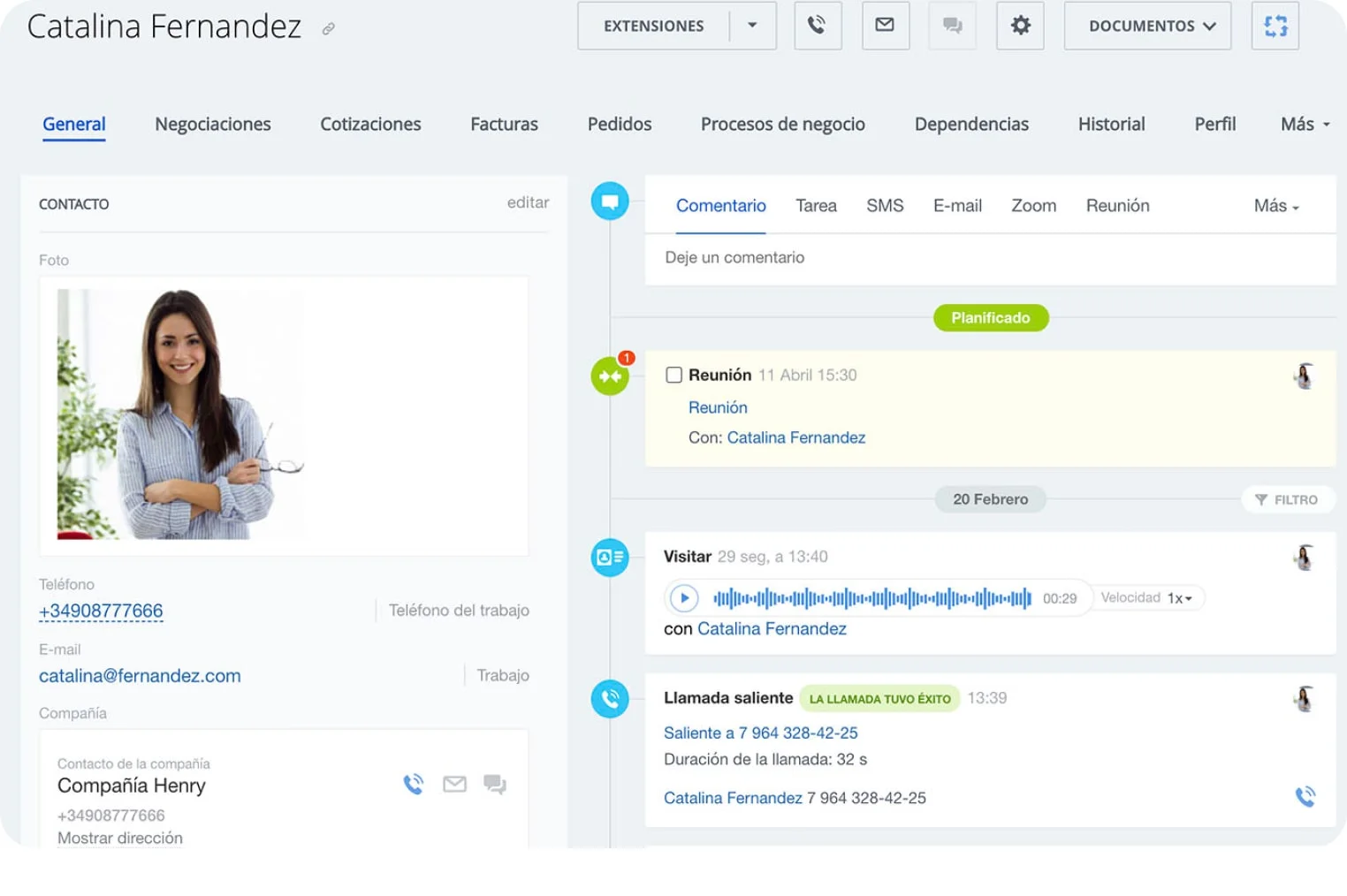Click the editar link in Contacto section

[528, 202]
